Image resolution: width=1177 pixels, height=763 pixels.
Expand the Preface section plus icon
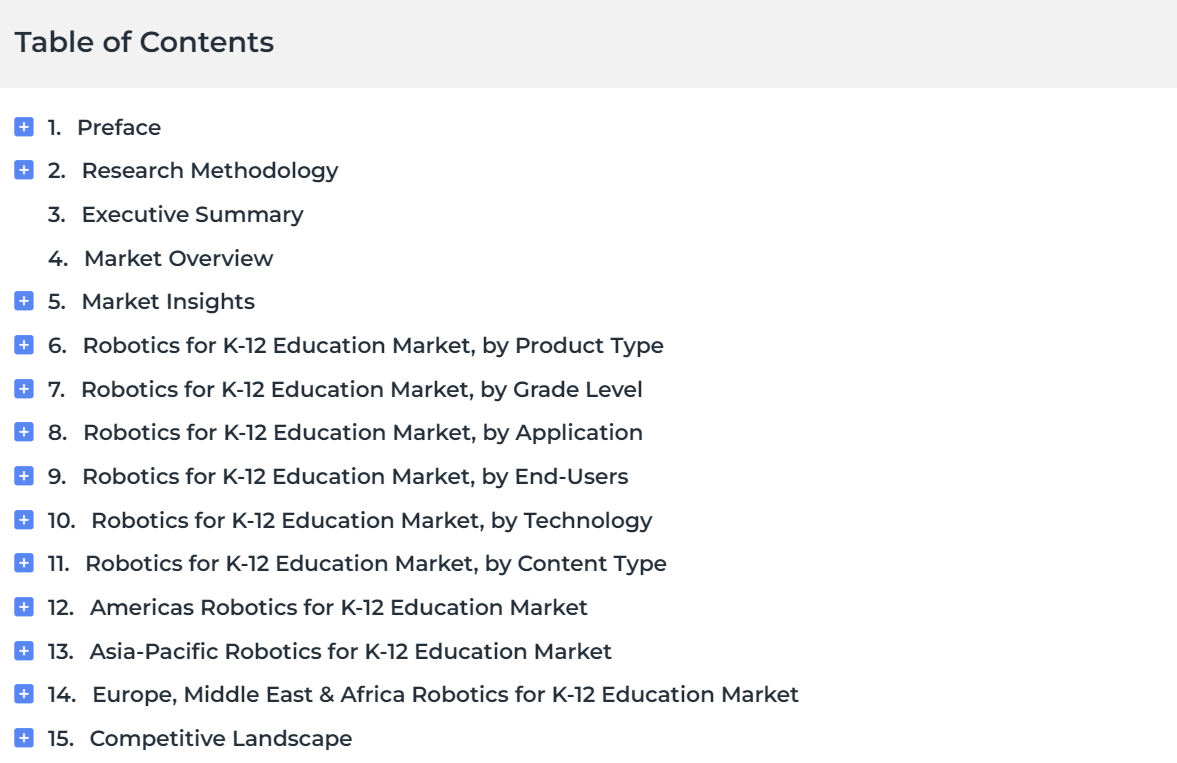pyautogui.click(x=24, y=127)
